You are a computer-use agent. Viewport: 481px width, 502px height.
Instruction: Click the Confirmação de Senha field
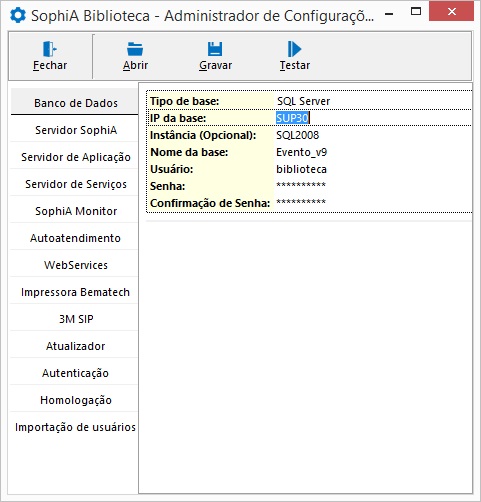click(373, 203)
